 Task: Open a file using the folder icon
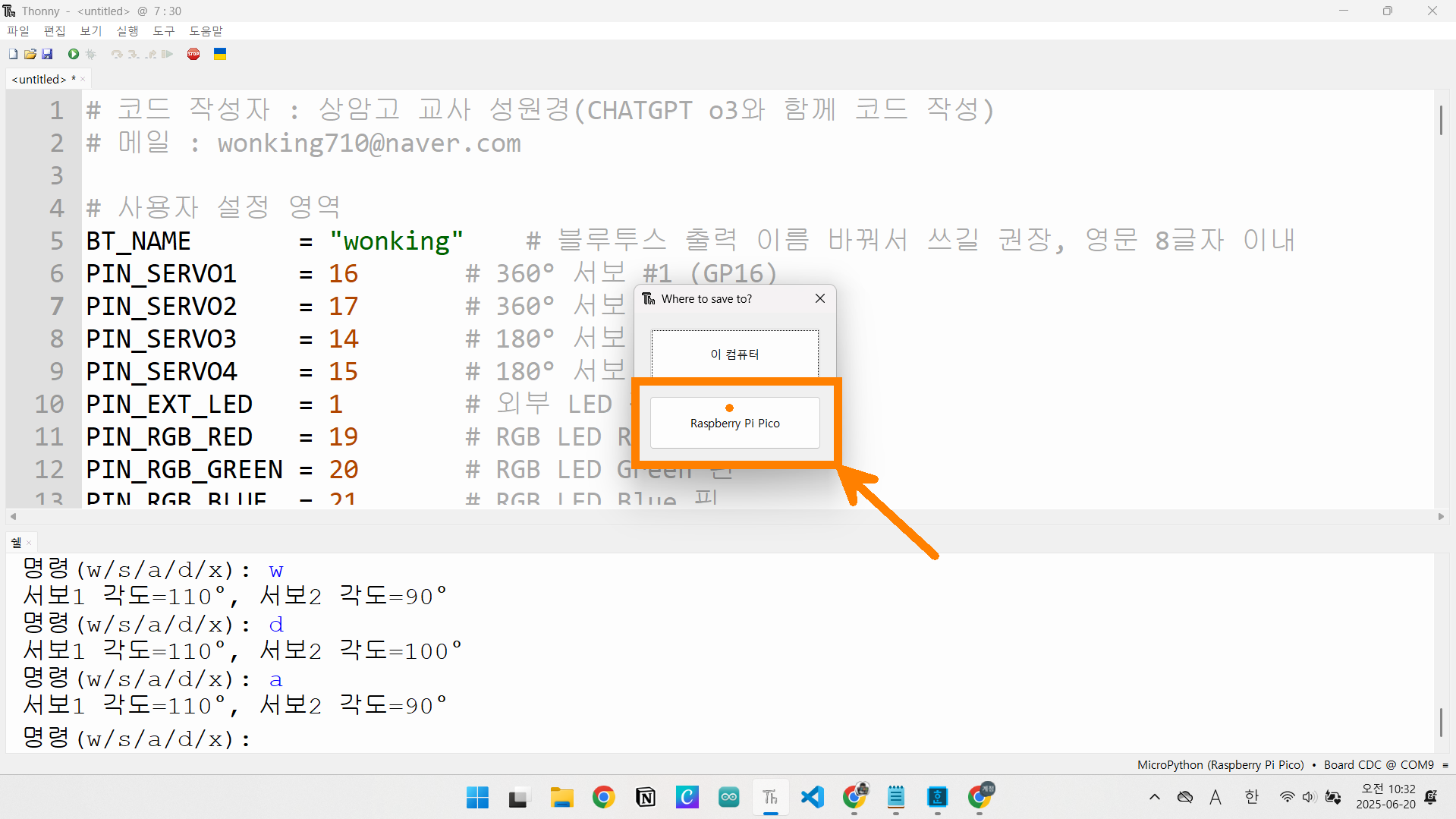[30, 54]
